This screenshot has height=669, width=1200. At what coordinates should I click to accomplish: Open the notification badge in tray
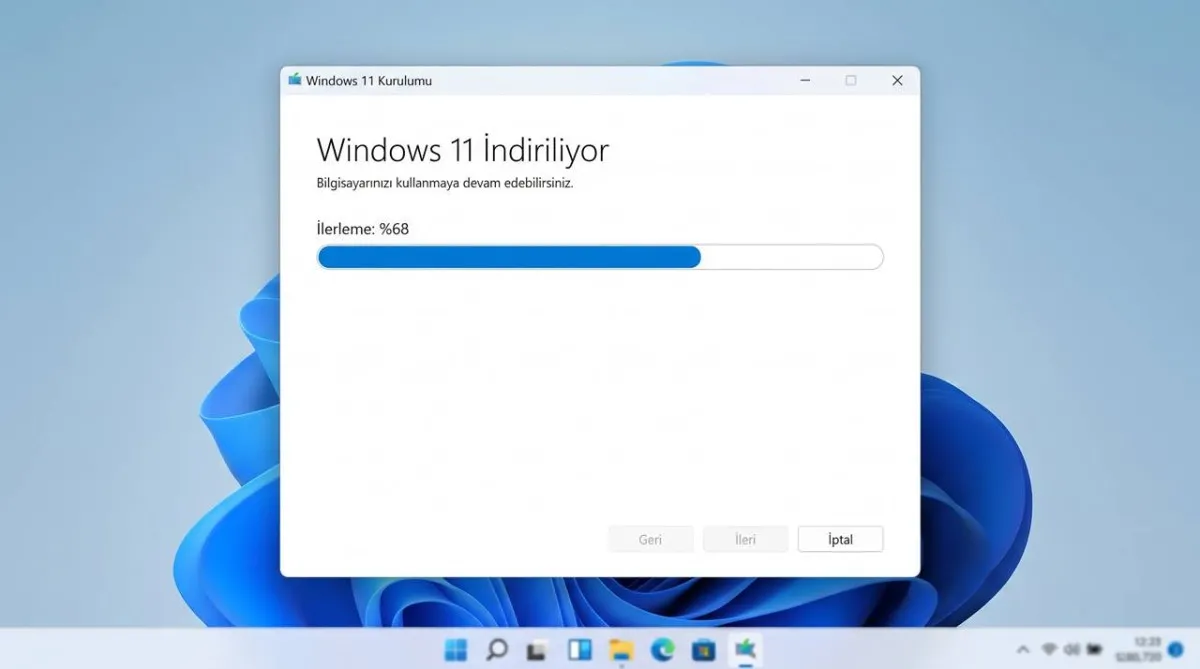[x=1175, y=650]
